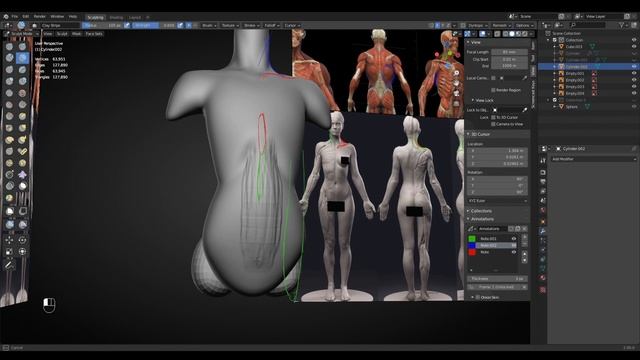Open the Render menu
640x360 pixels.
coord(40,17)
